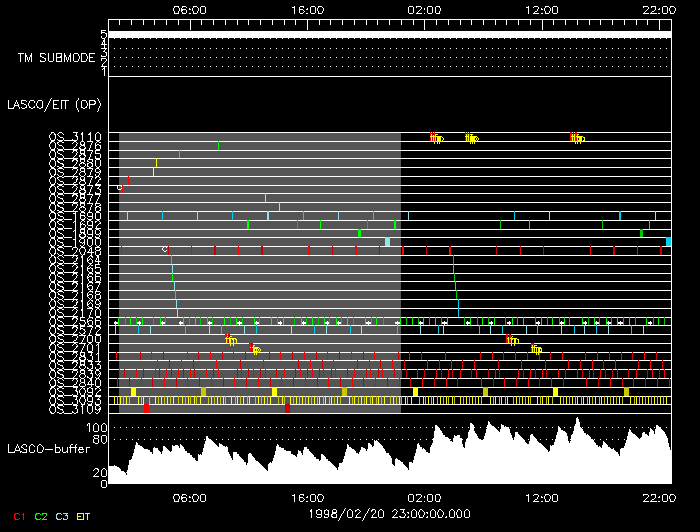
Task: Click the rightmost yellow-red icon in OS_3110 row
Action: coord(577,138)
